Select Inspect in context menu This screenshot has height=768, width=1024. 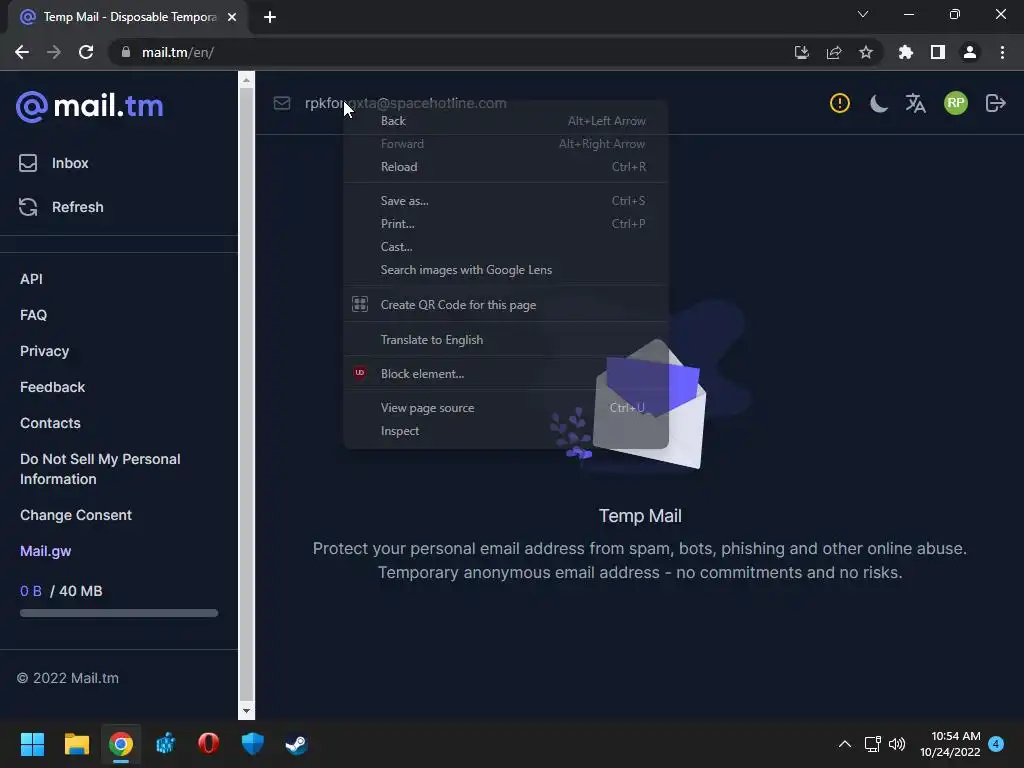[x=506, y=431]
